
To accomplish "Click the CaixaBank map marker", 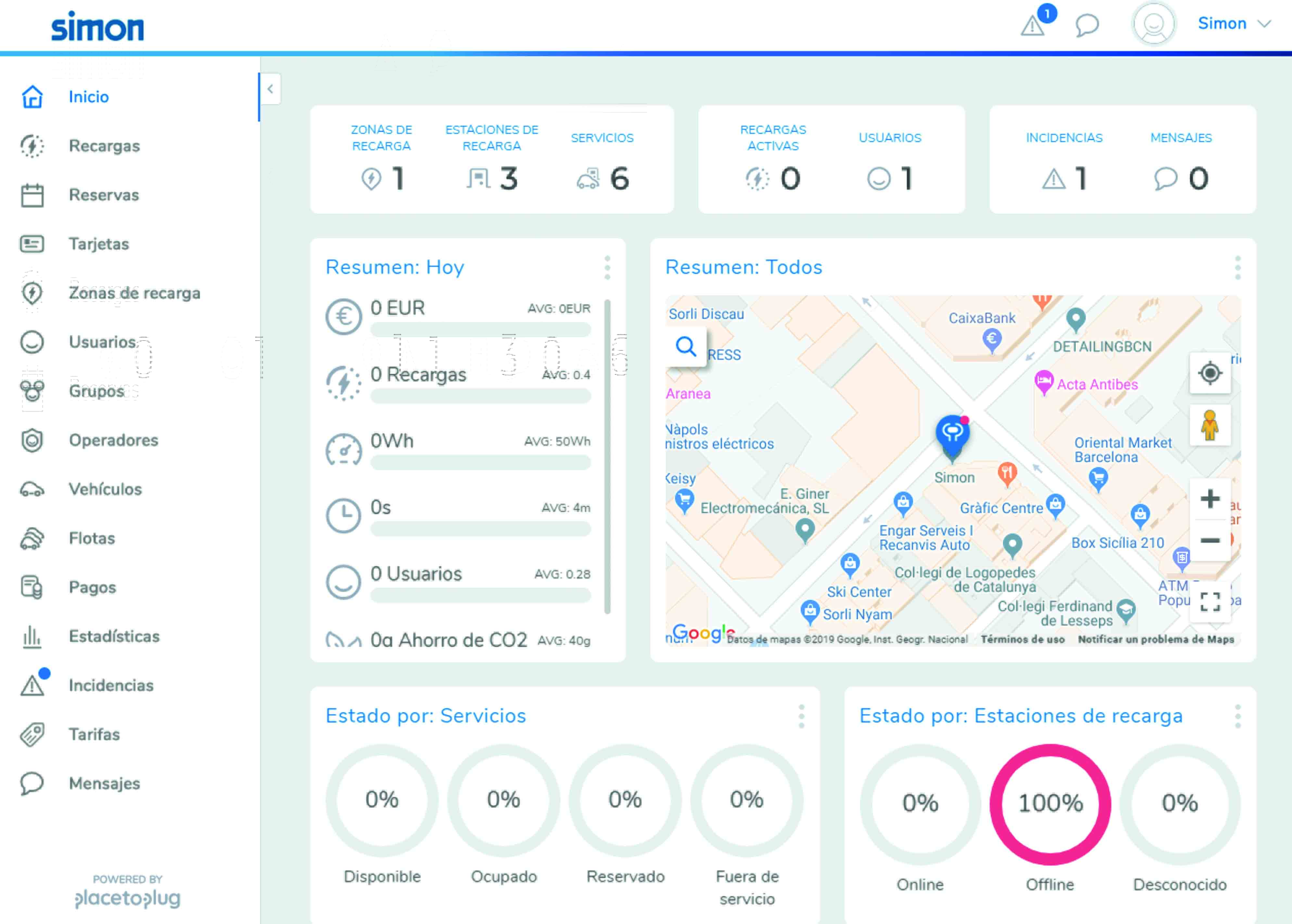I will pos(992,341).
